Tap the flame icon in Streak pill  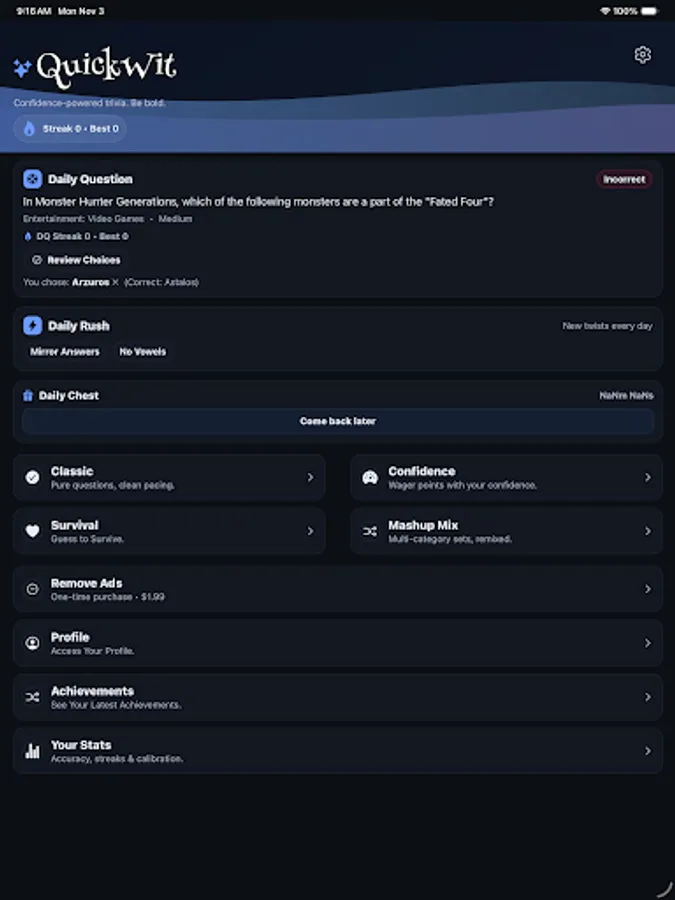click(29, 129)
